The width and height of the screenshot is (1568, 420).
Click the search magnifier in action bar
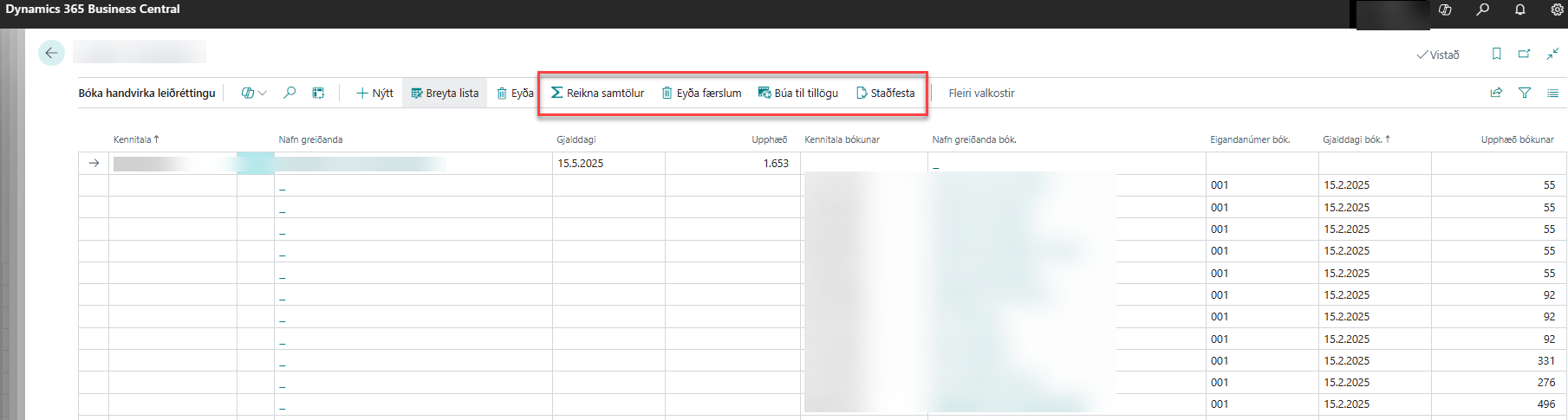click(290, 93)
